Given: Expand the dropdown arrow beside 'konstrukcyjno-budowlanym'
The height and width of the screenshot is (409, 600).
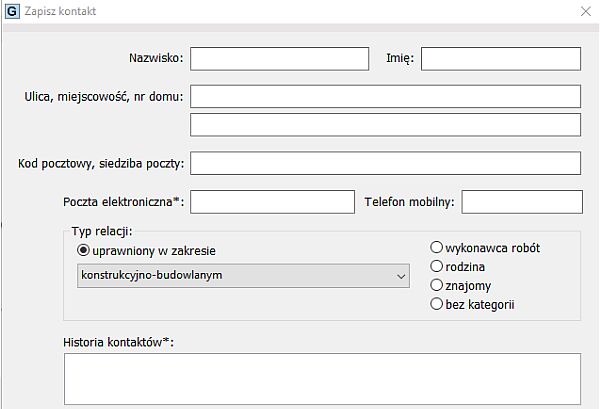Looking at the screenshot, I should tap(401, 276).
